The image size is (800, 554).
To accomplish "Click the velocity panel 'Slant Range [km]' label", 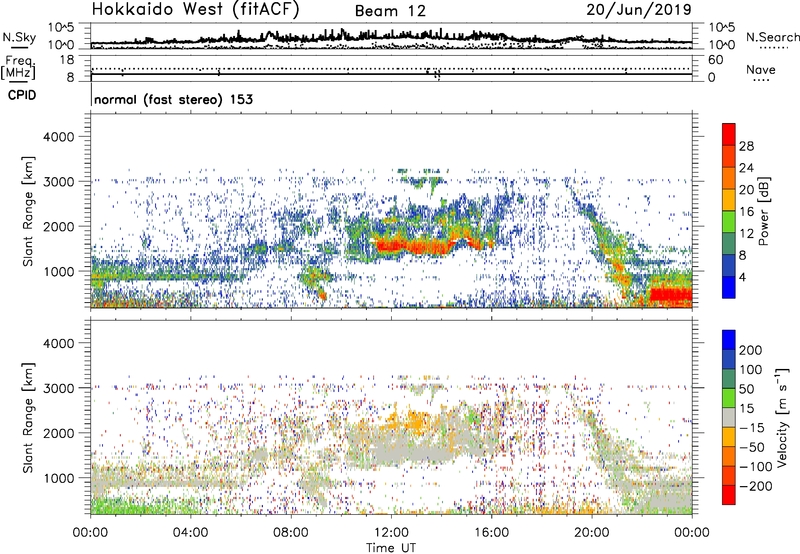I will 28,418.
